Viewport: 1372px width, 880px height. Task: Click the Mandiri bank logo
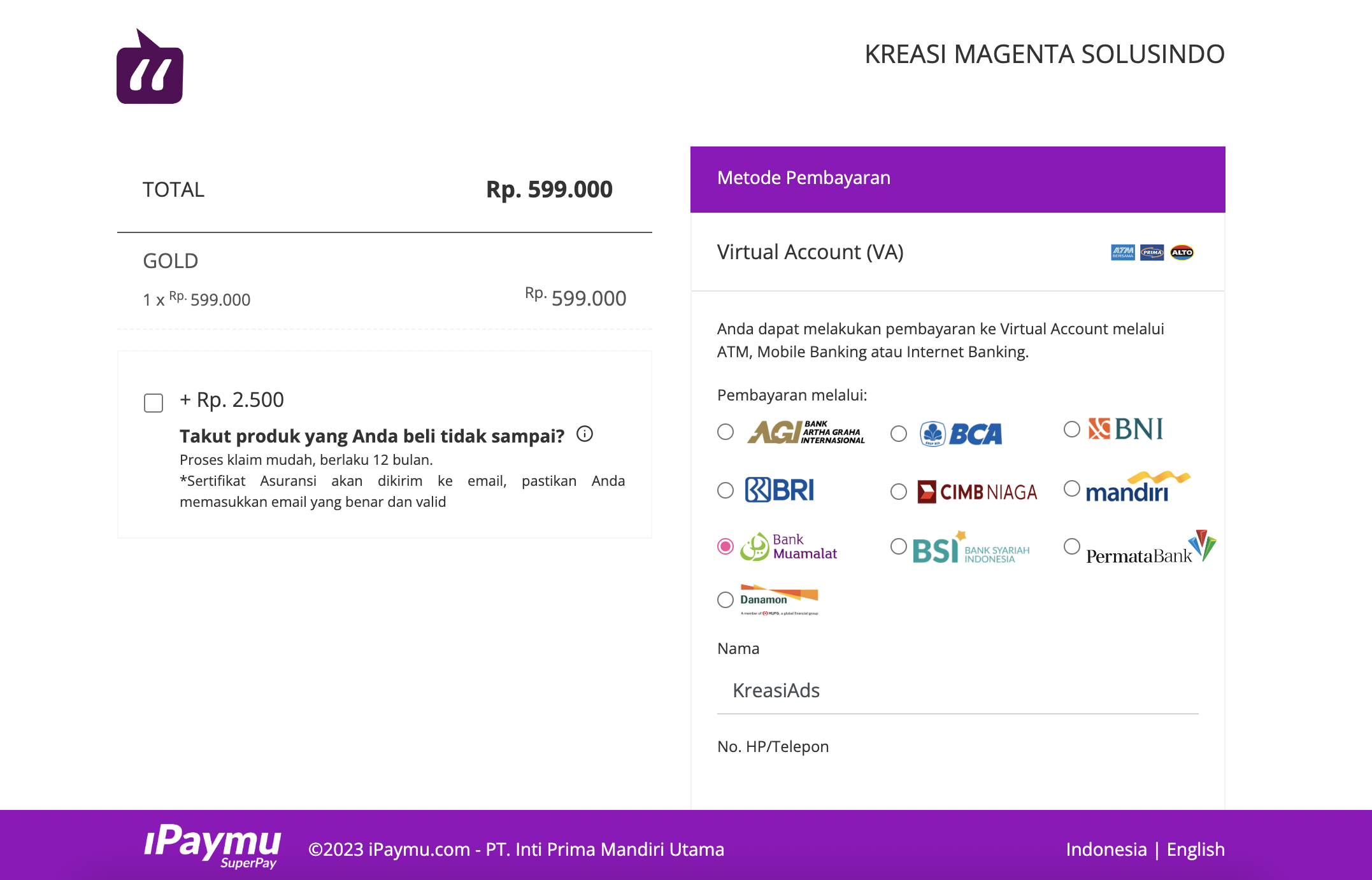tap(1138, 488)
